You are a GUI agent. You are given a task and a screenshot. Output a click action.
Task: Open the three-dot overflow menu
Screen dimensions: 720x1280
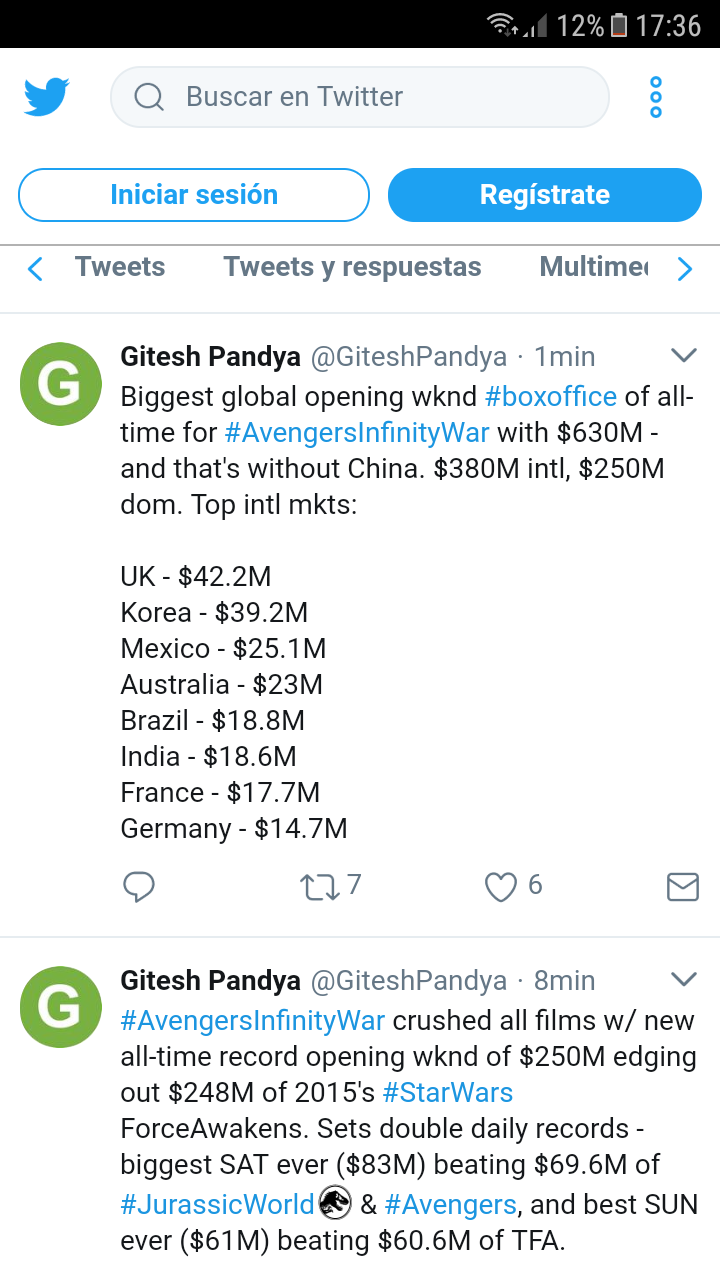pyautogui.click(x=656, y=97)
